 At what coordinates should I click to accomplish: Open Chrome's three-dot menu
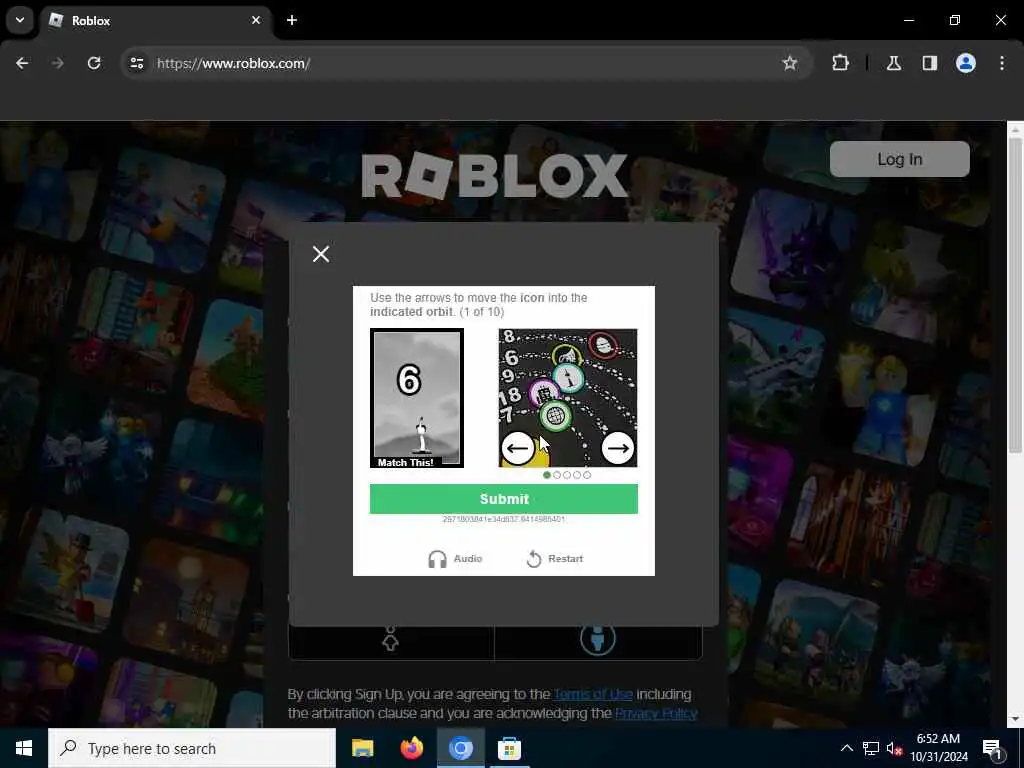1002,63
